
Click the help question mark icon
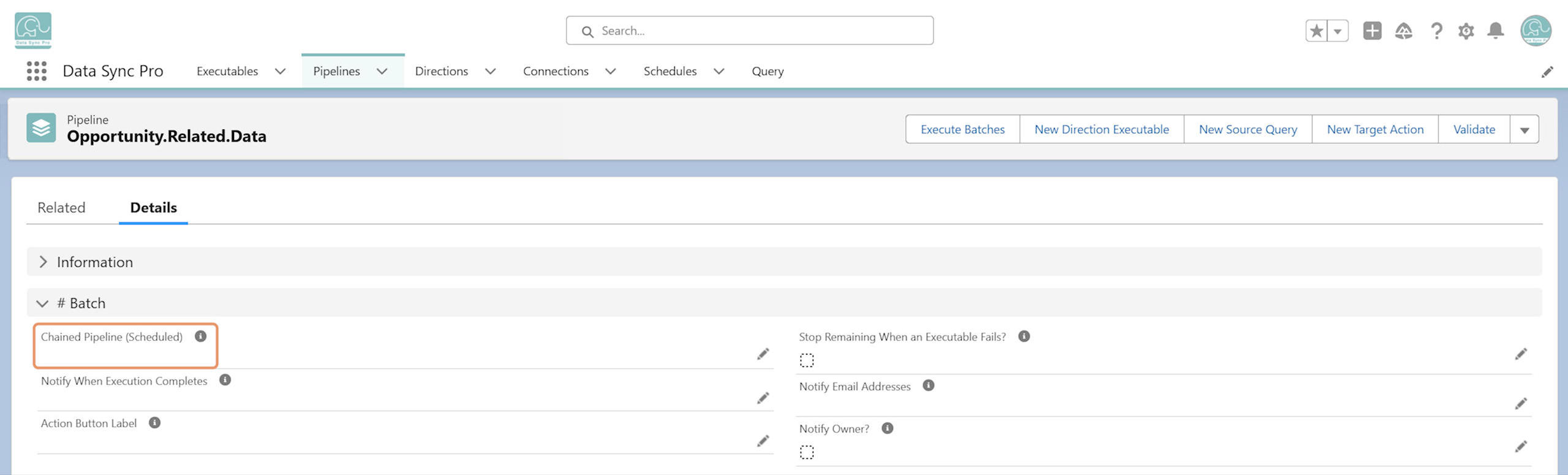[x=1436, y=31]
